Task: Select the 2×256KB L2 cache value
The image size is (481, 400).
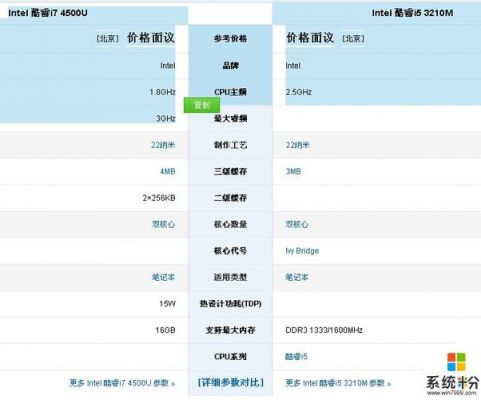Action: pos(159,198)
